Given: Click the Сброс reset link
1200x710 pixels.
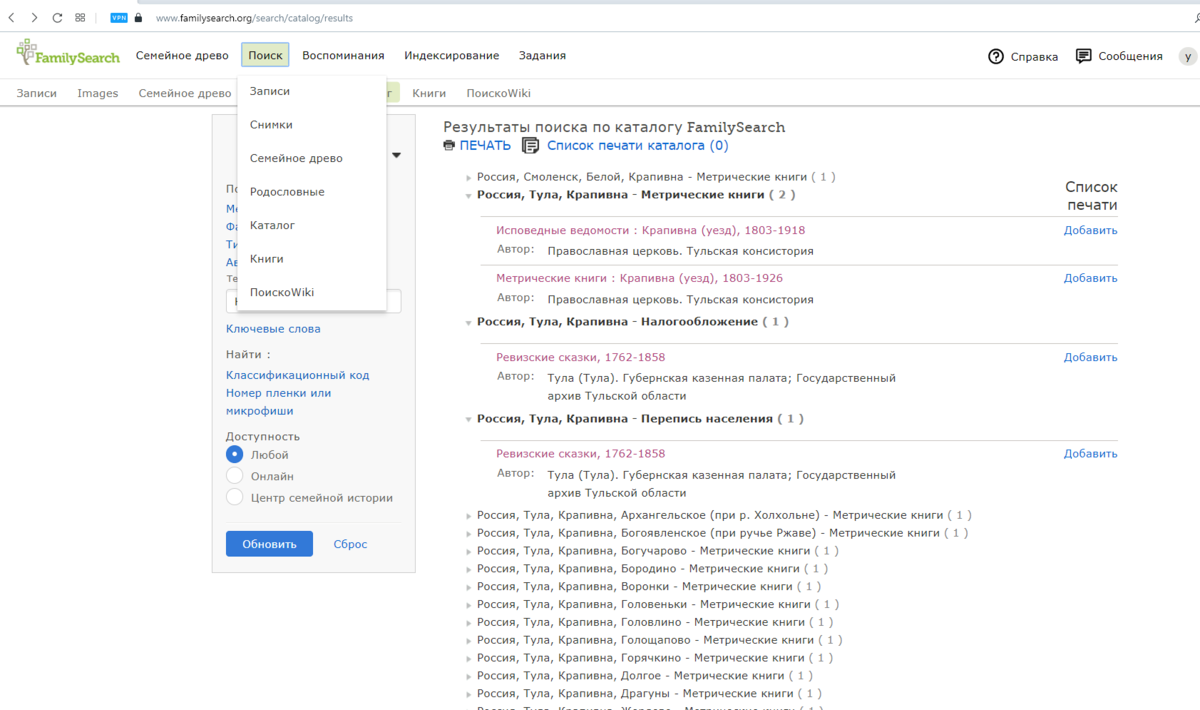Looking at the screenshot, I should click(x=350, y=544).
